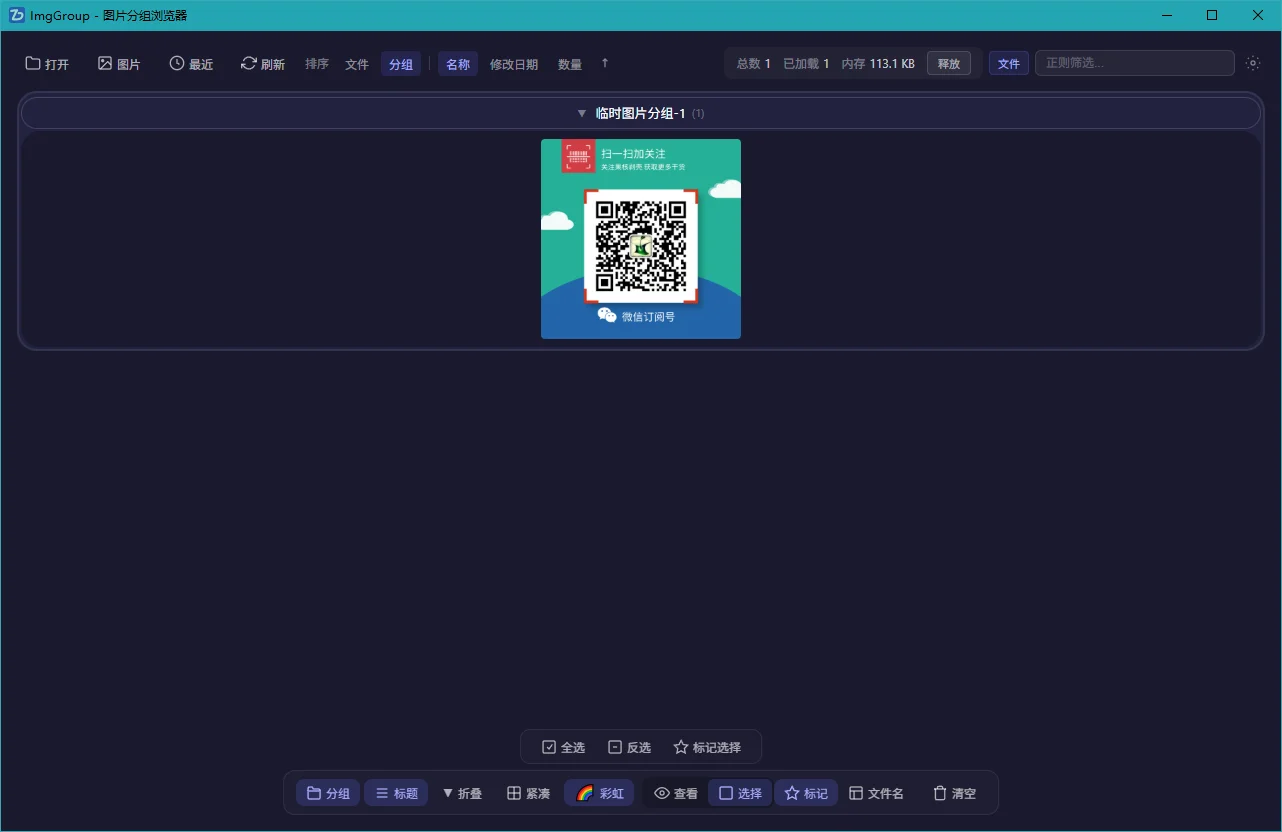Open settings via the top-right gear icon
This screenshot has height=832, width=1282.
[1253, 63]
